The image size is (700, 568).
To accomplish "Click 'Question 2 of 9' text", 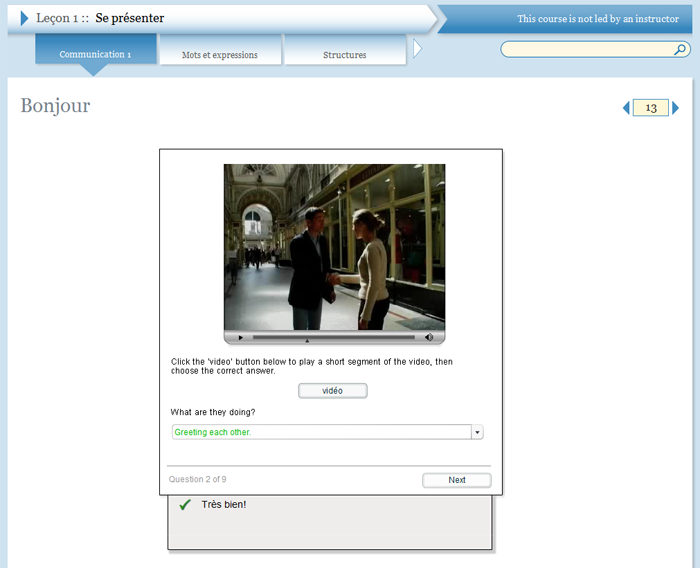I will pyautogui.click(x=197, y=479).
